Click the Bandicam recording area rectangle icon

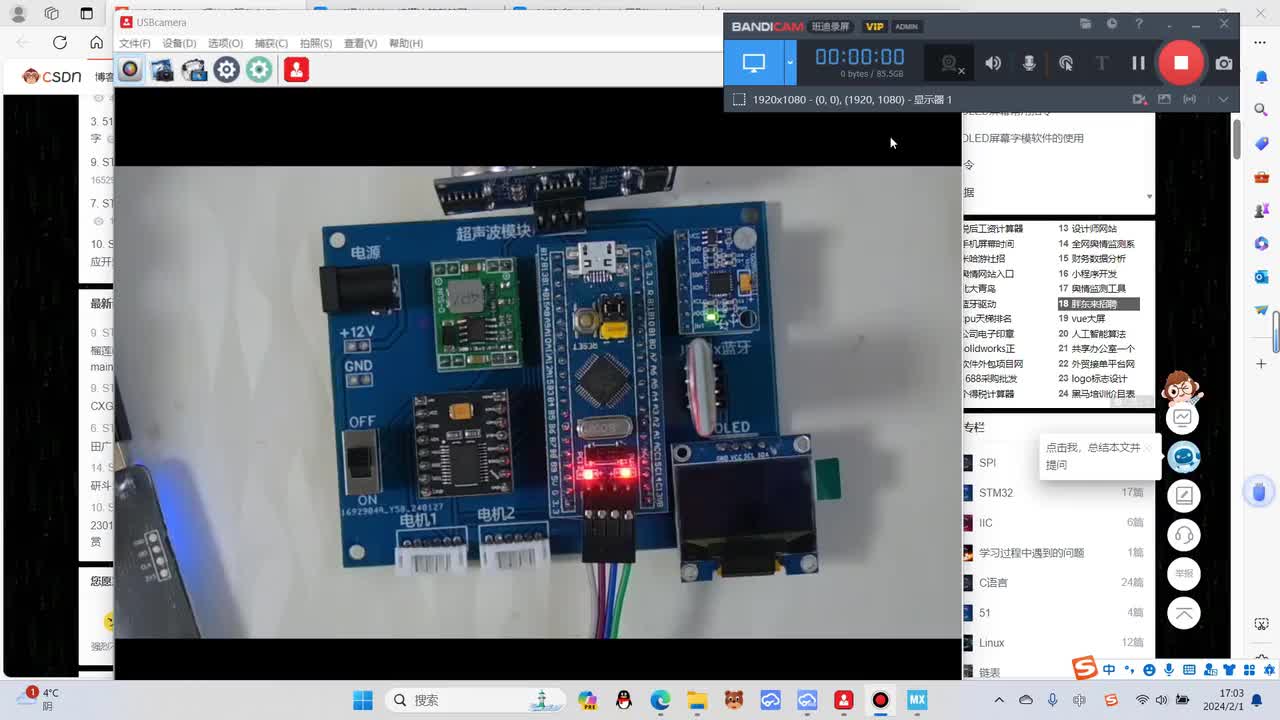click(x=739, y=100)
